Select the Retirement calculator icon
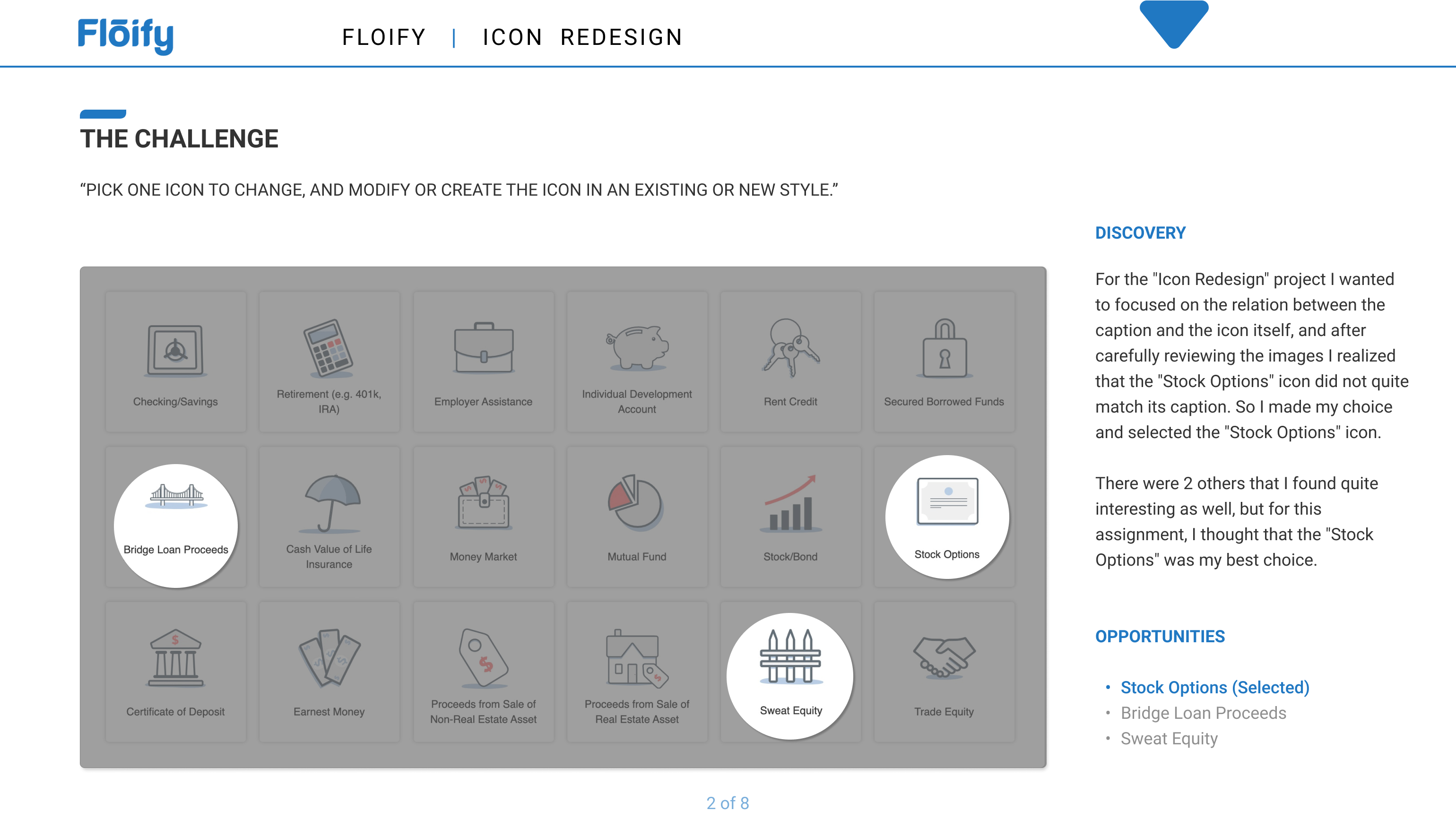The width and height of the screenshot is (1456, 819). [329, 348]
